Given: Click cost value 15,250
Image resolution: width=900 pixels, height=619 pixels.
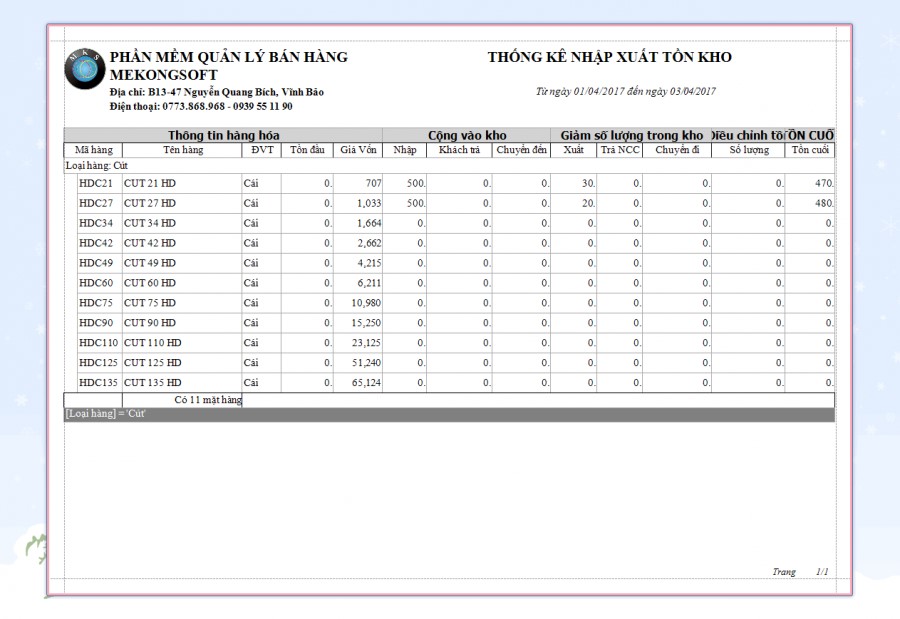Looking at the screenshot, I should [x=366, y=323].
